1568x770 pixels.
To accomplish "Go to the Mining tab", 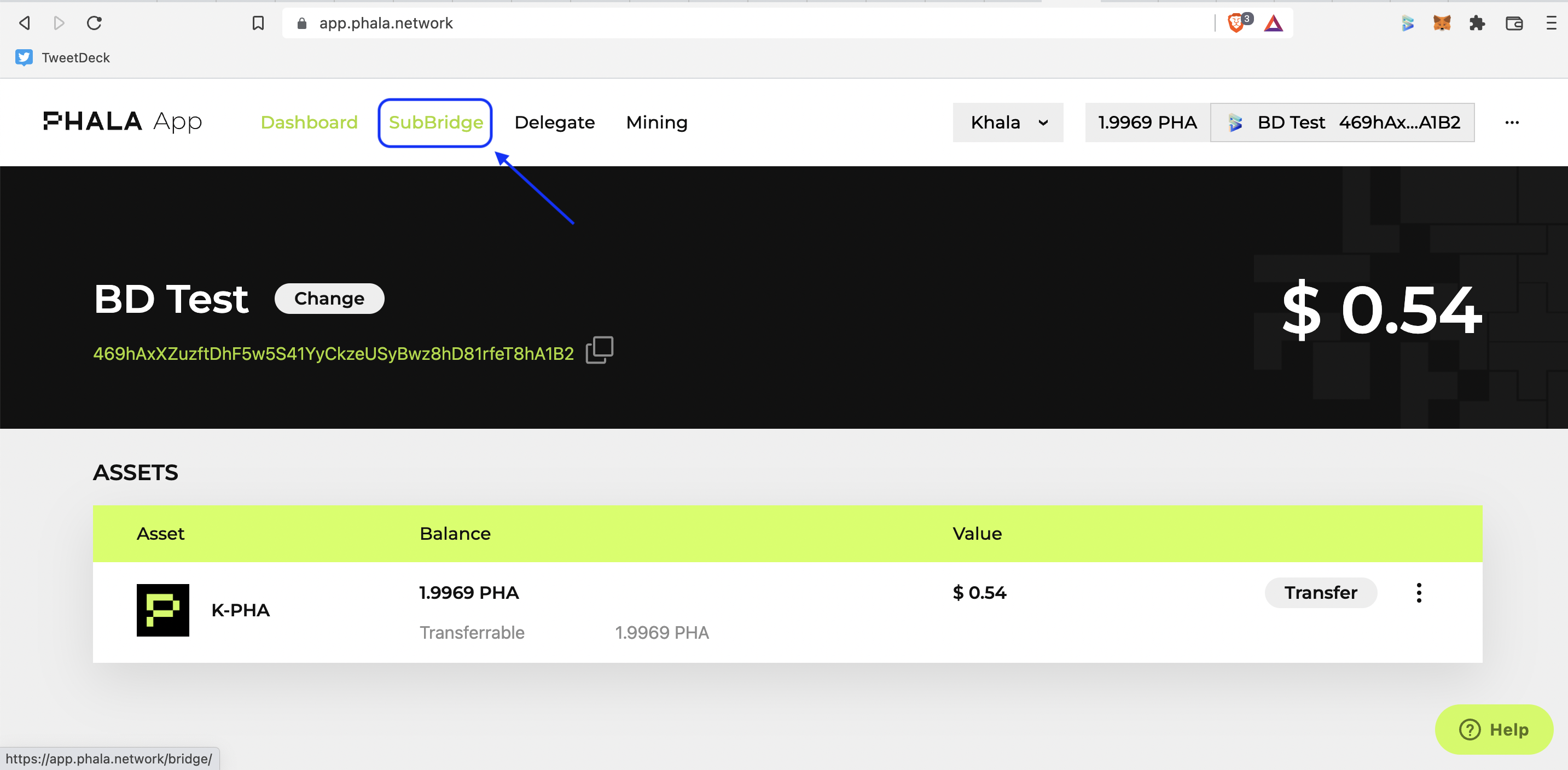I will 657,122.
